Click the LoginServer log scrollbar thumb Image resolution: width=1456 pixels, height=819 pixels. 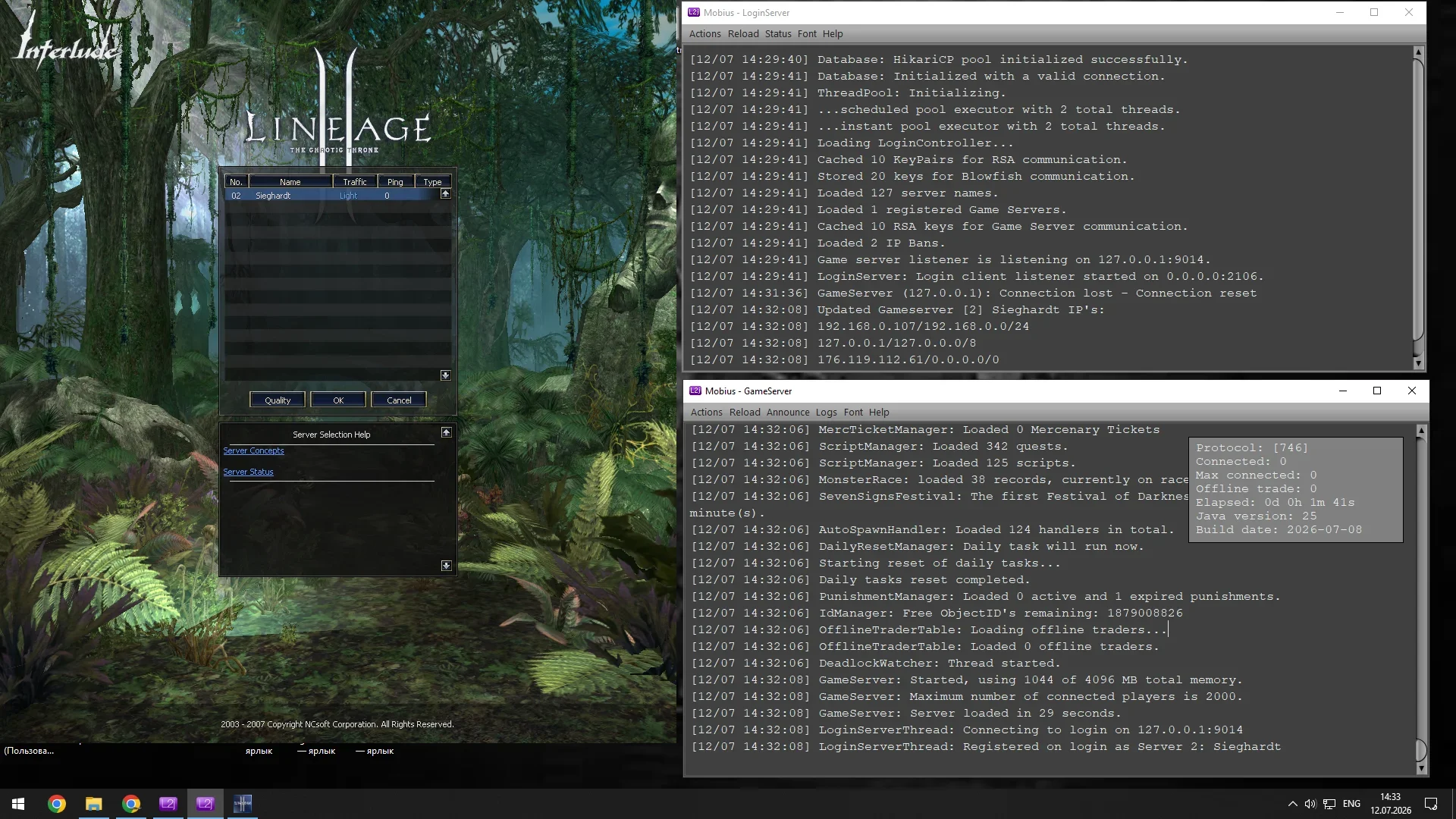pyautogui.click(x=1419, y=199)
